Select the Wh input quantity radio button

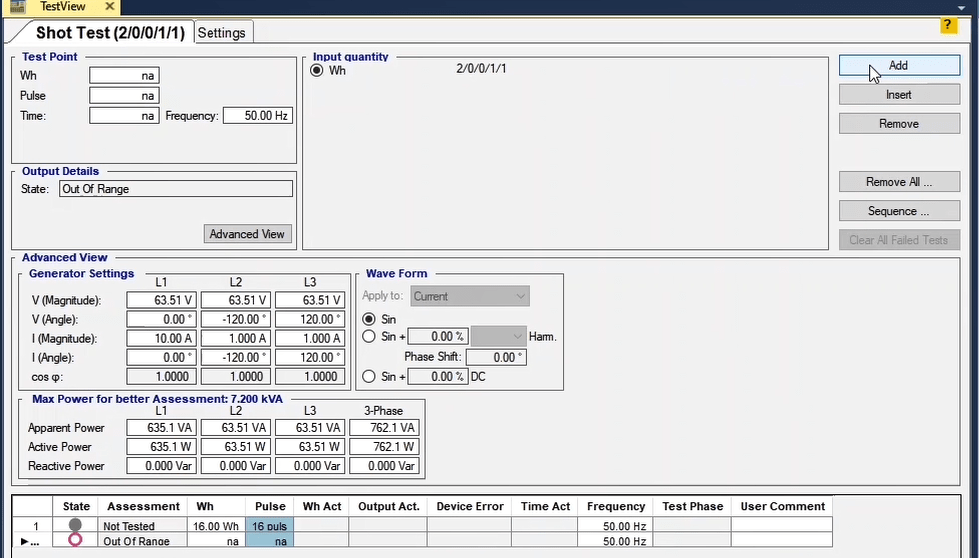coord(317,71)
